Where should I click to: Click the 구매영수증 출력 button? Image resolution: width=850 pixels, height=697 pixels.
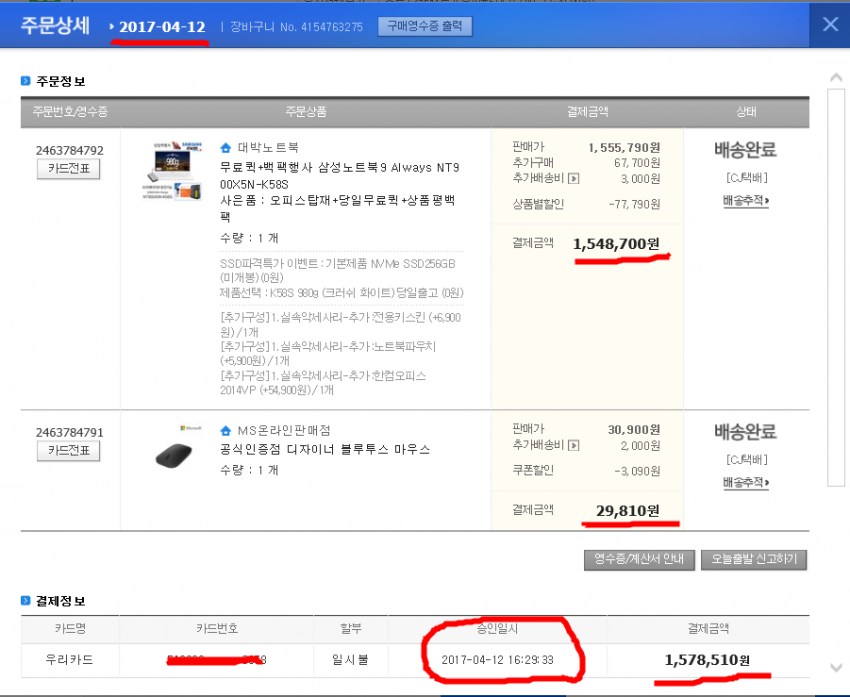[424, 26]
